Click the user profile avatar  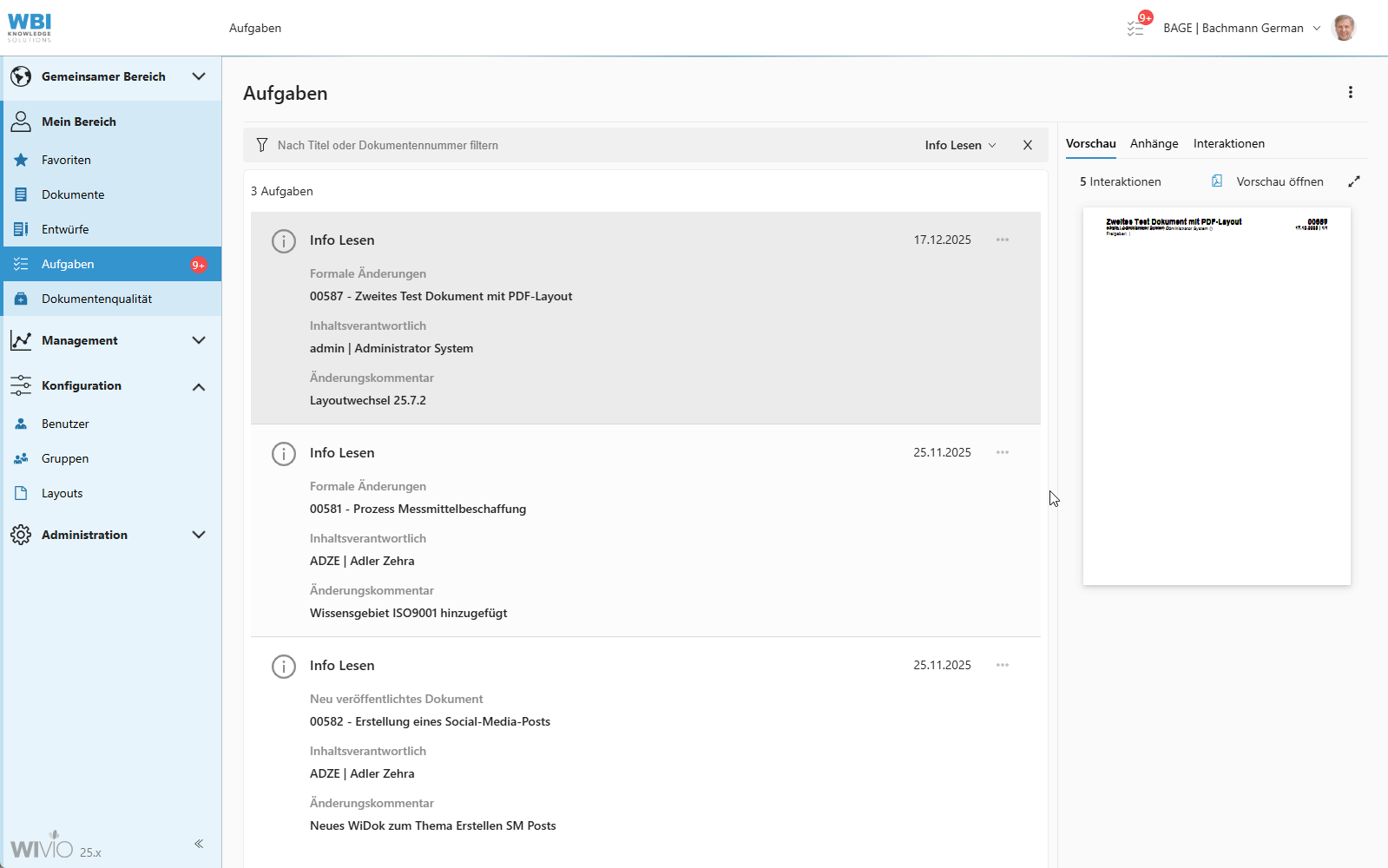click(x=1343, y=28)
